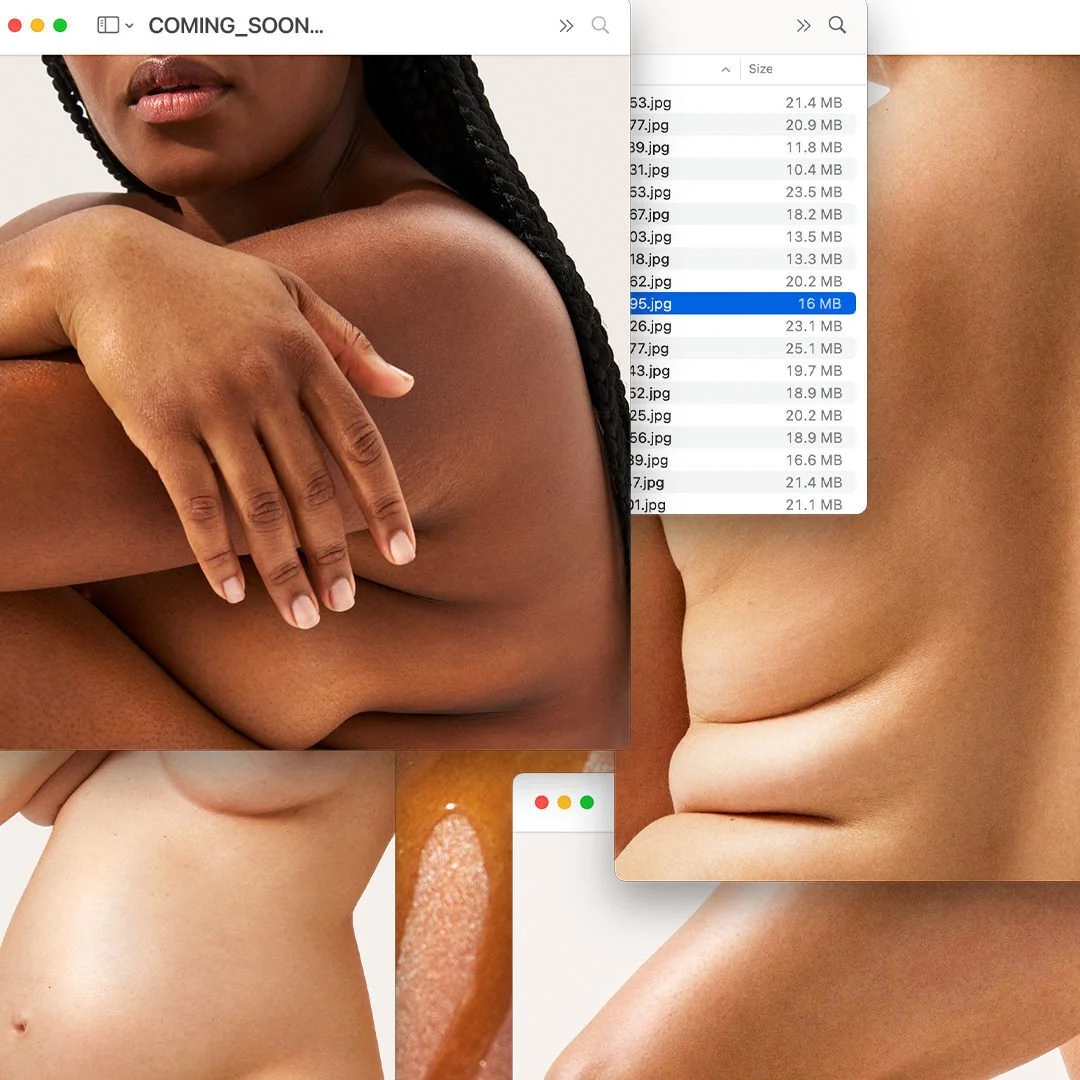
Task: Select the 62.jpg file sized 20.2 MB
Action: (742, 281)
